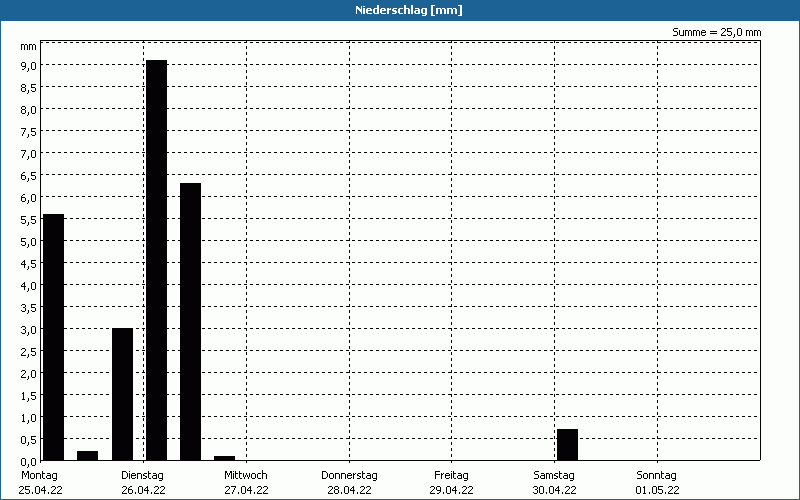Click the Montag axis label
The width and height of the screenshot is (800, 500).
(x=39, y=475)
